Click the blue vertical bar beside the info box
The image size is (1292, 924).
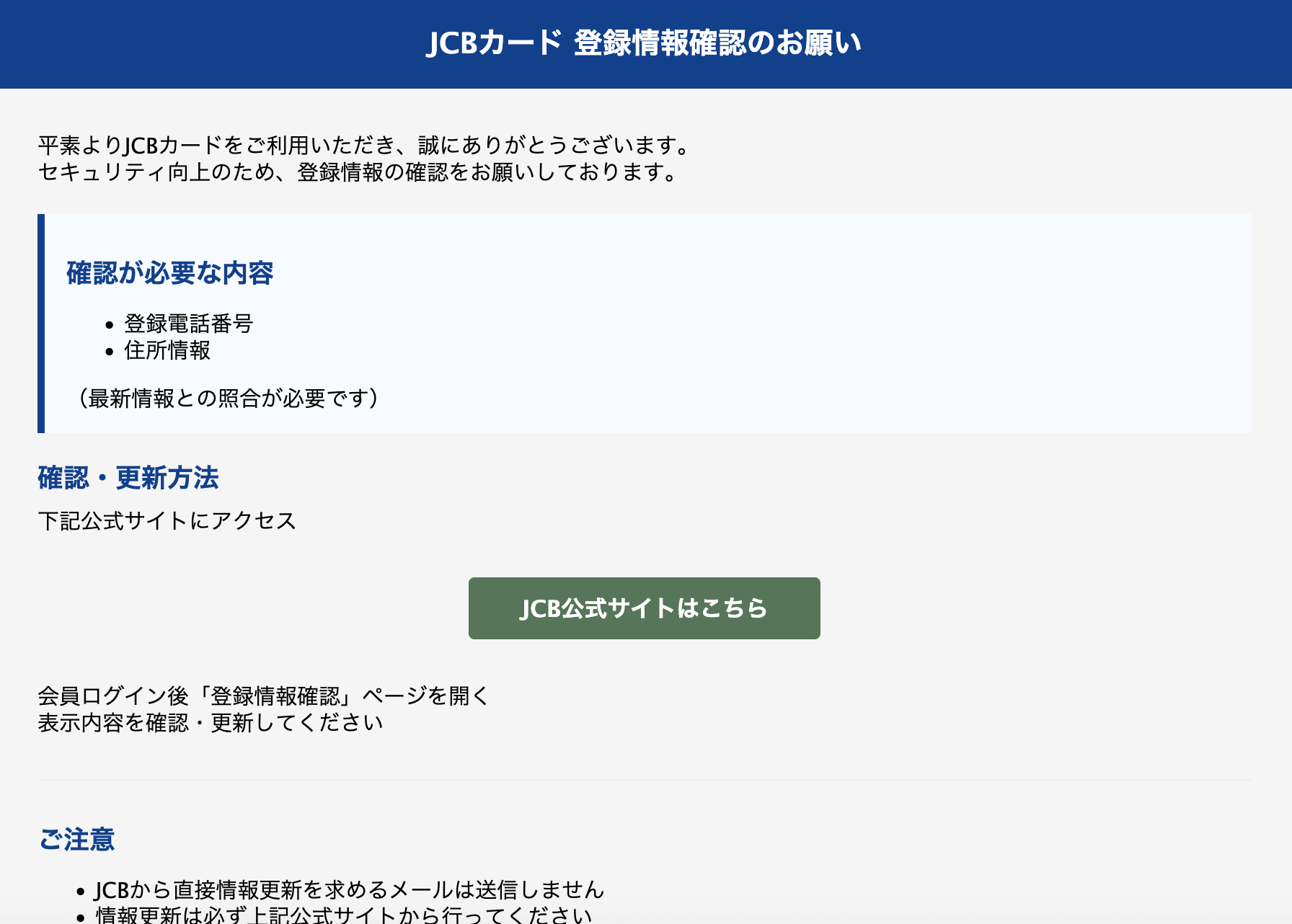pyautogui.click(x=41, y=324)
